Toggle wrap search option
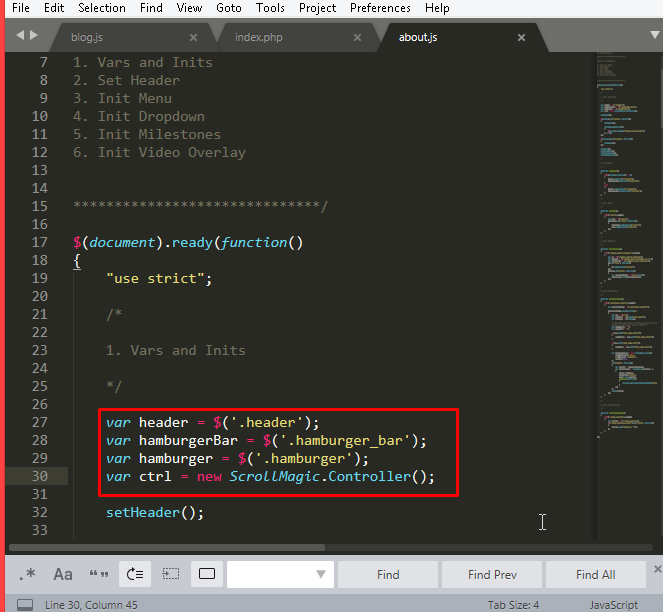This screenshot has width=663, height=612. tap(135, 574)
